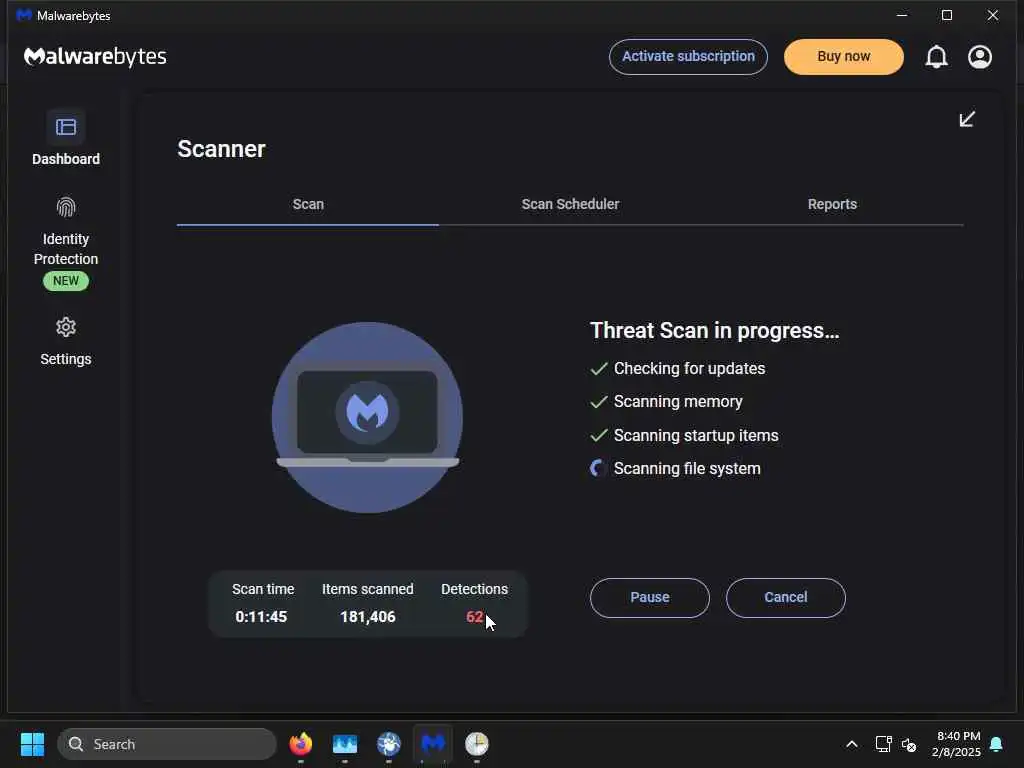
Task: Open the clock app on taskbar
Action: coord(477,744)
